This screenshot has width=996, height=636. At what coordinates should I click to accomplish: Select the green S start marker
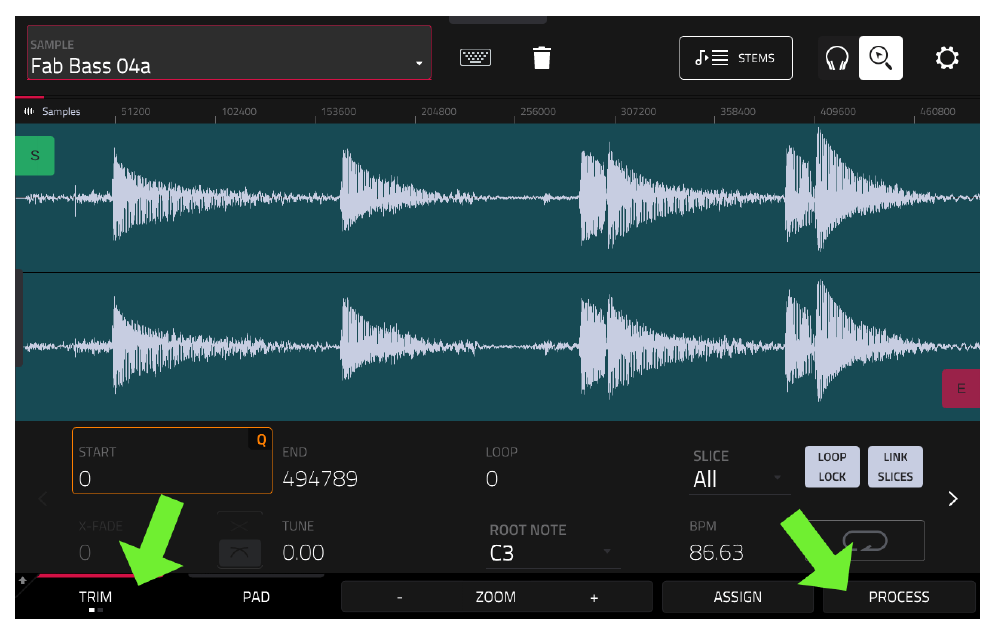coord(35,156)
